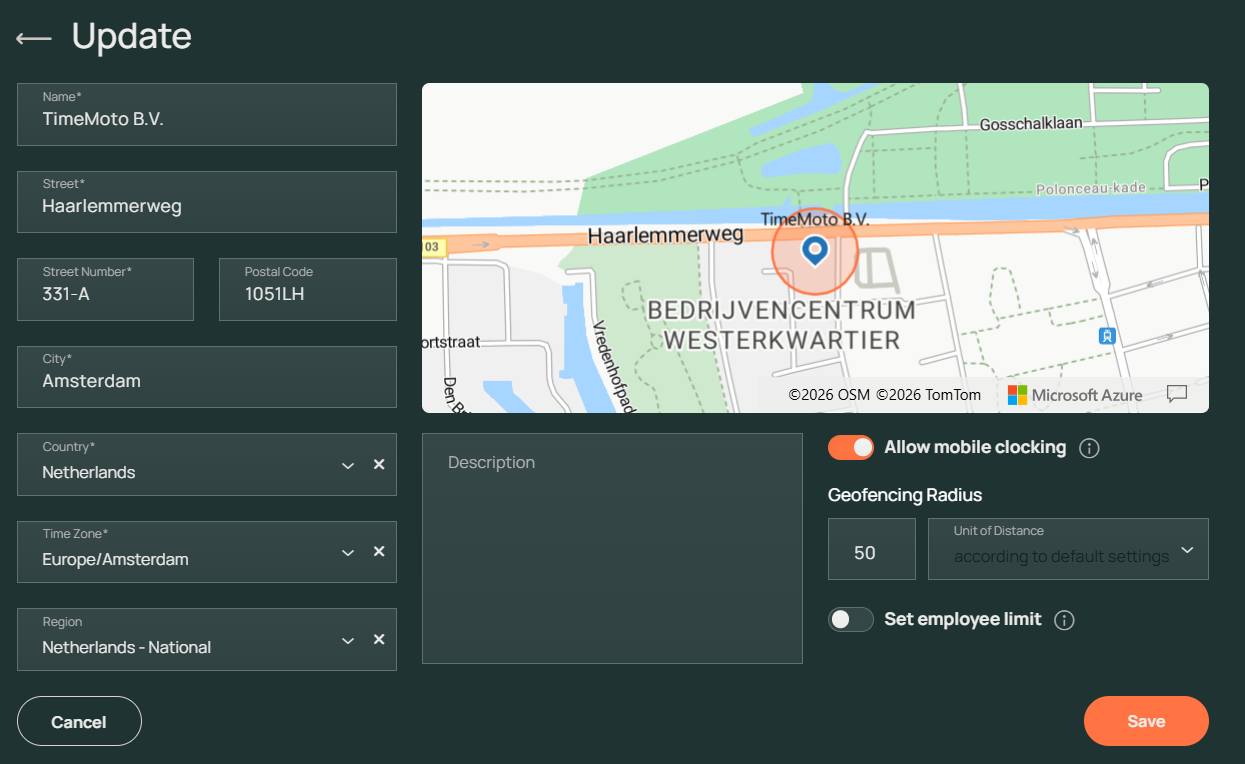Edit the Street field Haarlemmerweg
This screenshot has height=764, width=1245.
(x=207, y=202)
